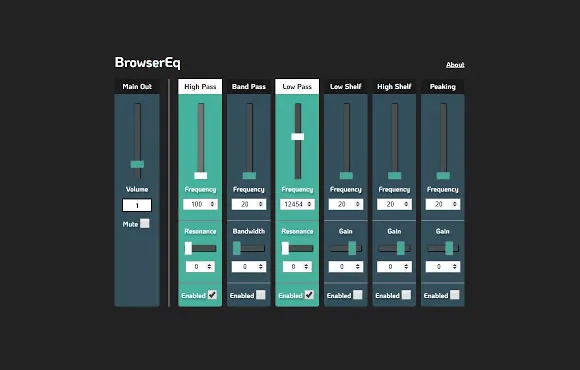This screenshot has width=580, height=370.
Task: Click the High Pass Resonance stepper arrows
Action: (x=209, y=267)
